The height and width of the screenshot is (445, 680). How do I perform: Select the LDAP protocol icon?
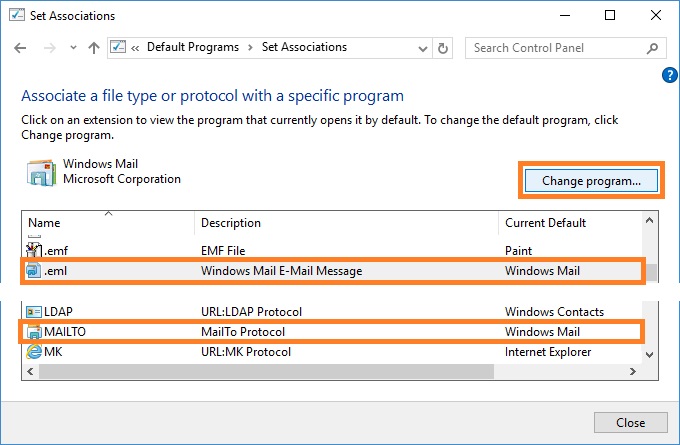[x=34, y=312]
